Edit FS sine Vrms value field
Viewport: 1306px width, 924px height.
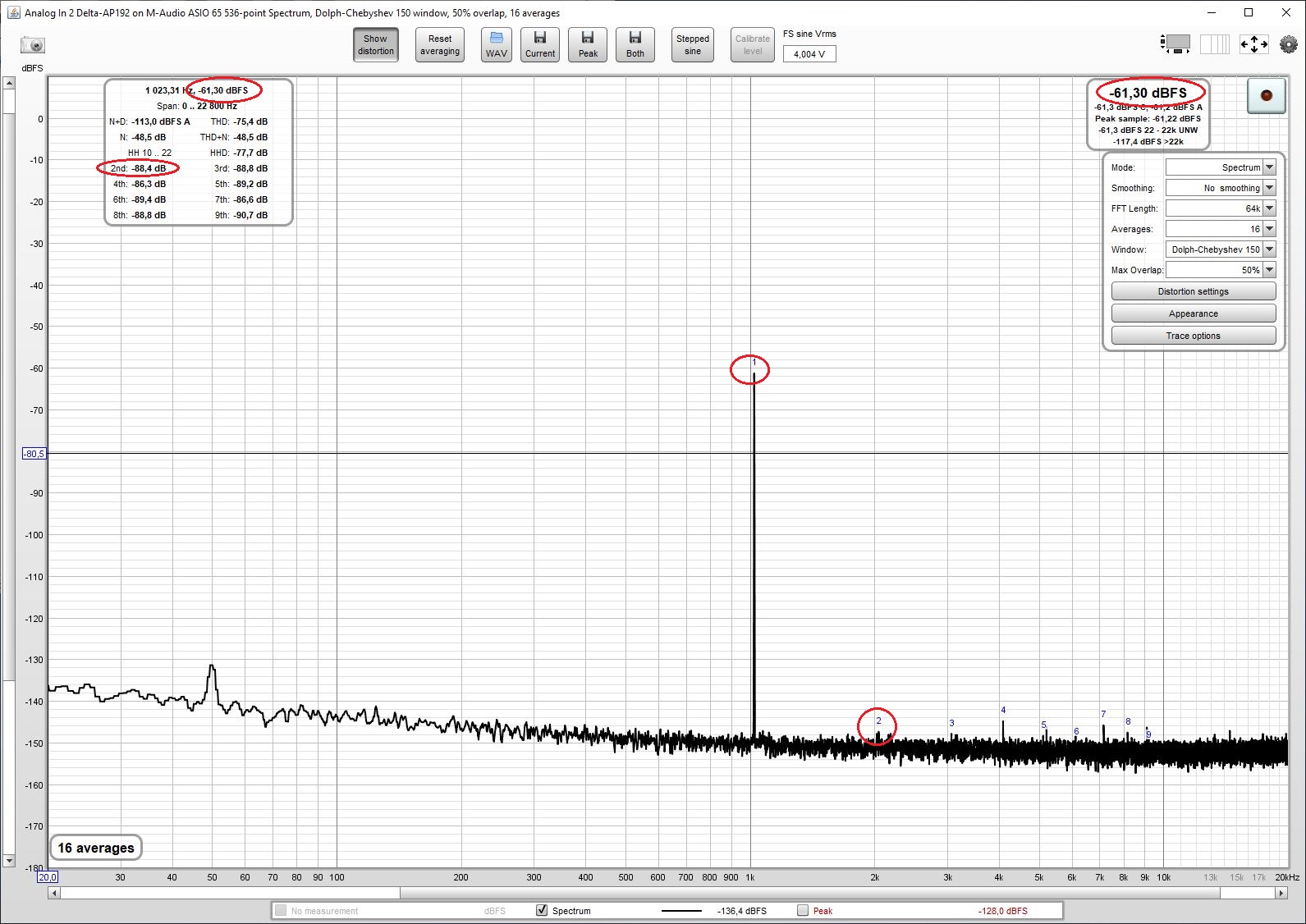[x=809, y=54]
